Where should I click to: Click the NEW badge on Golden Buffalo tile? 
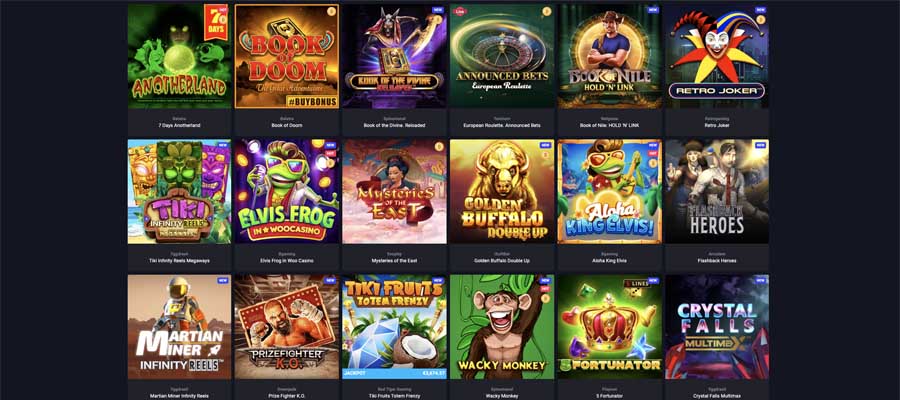pyautogui.click(x=545, y=145)
